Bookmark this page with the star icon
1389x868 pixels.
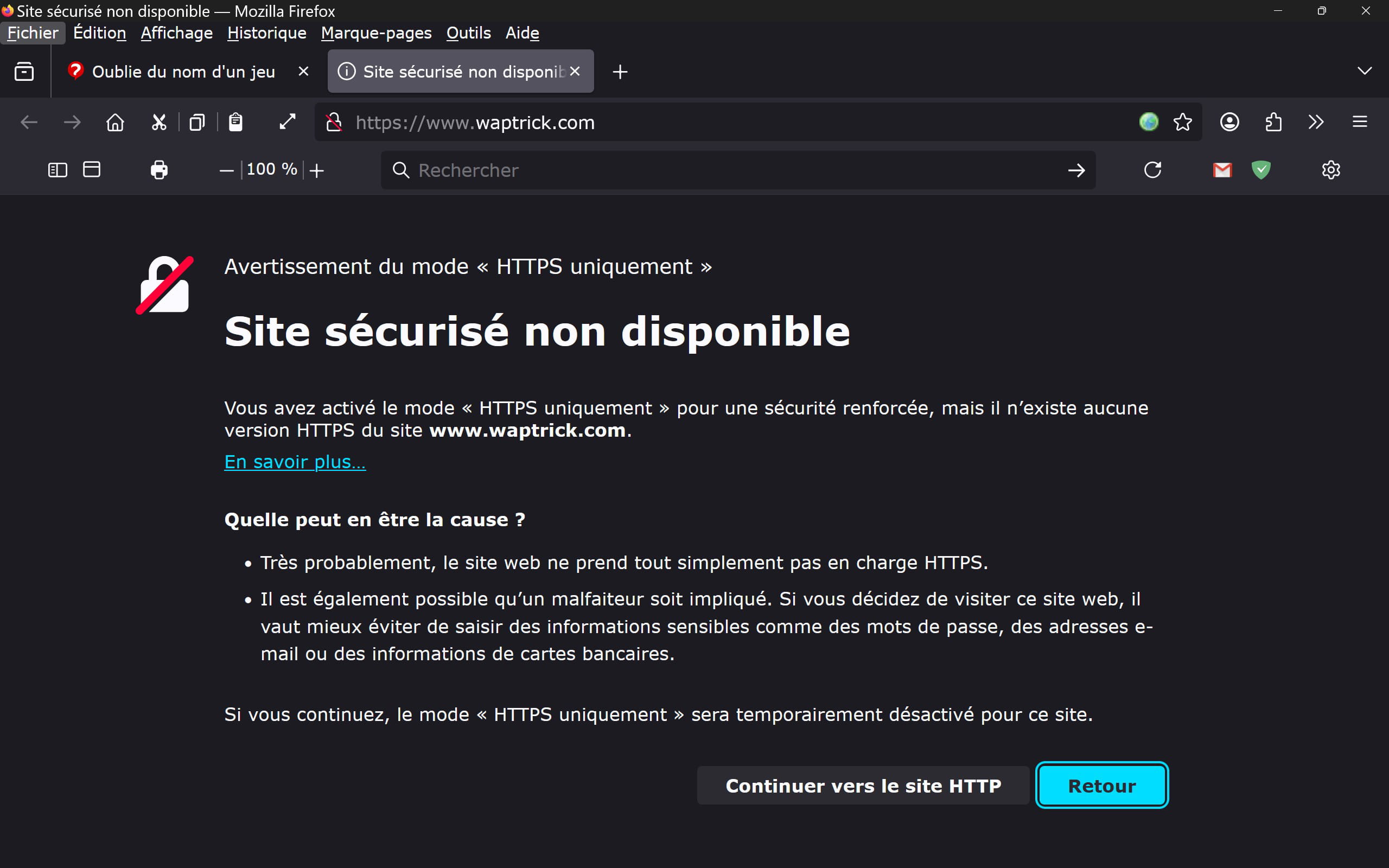tap(1182, 122)
